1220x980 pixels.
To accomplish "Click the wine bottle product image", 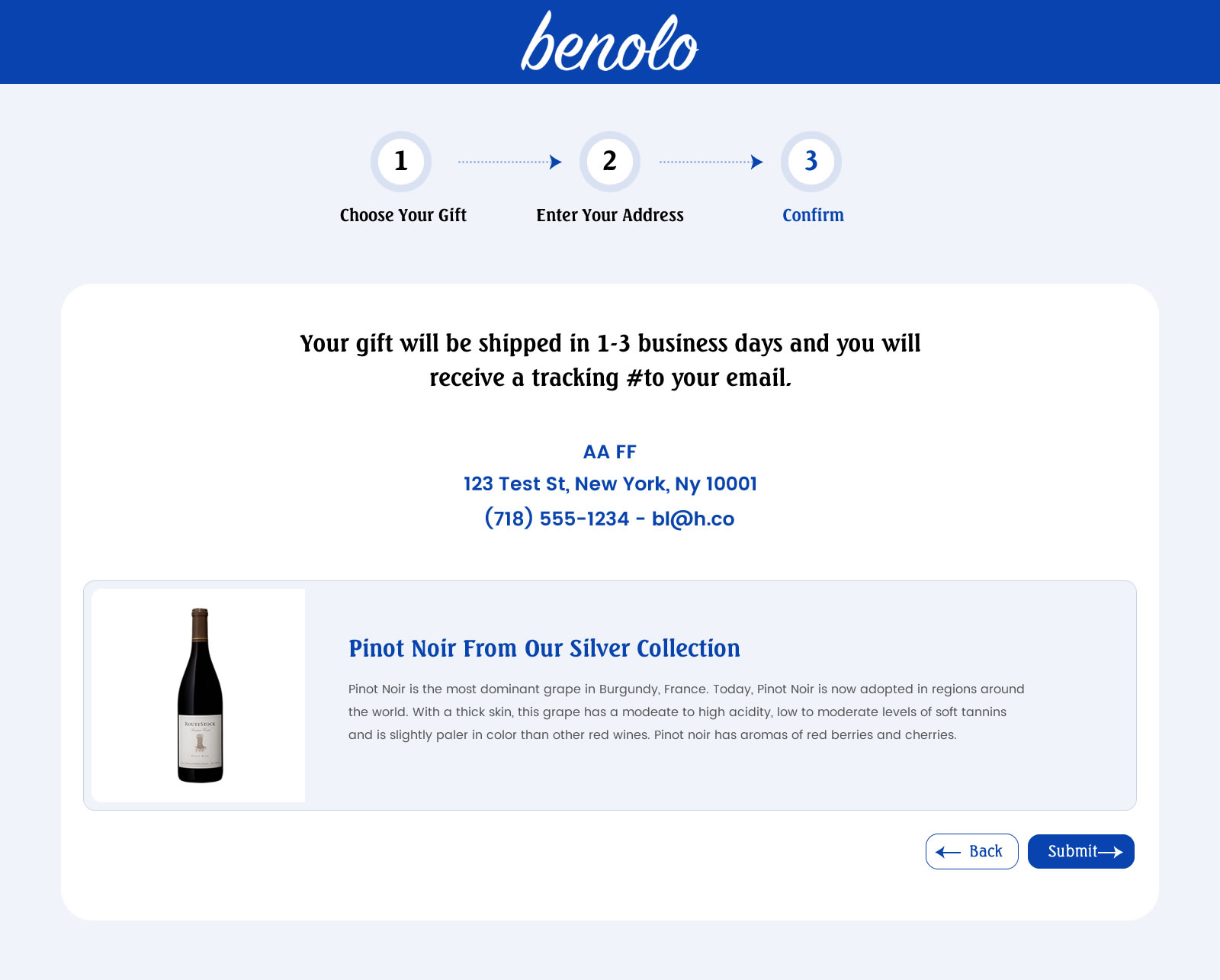I will (199, 695).
